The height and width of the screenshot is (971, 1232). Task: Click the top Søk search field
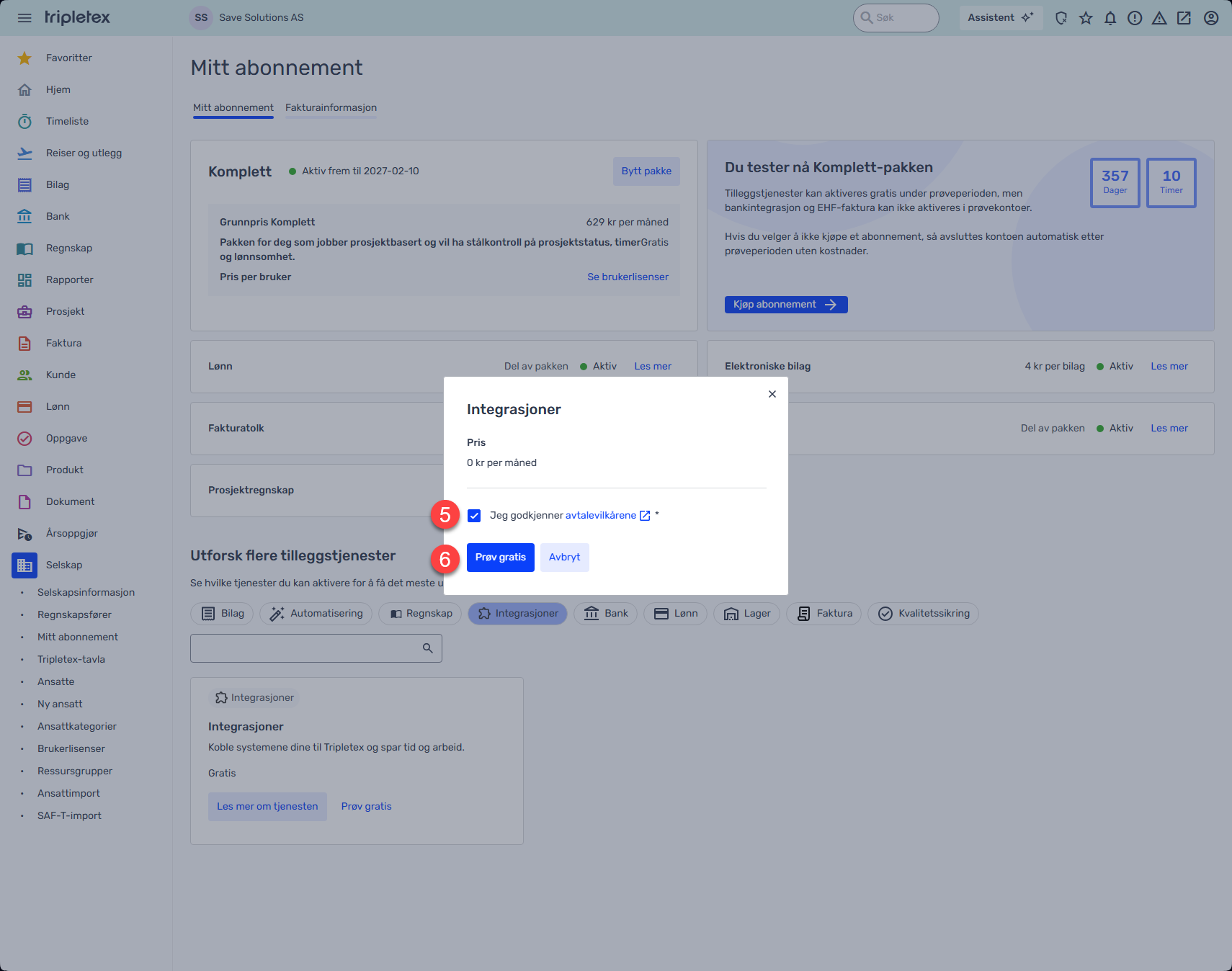pyautogui.click(x=896, y=18)
